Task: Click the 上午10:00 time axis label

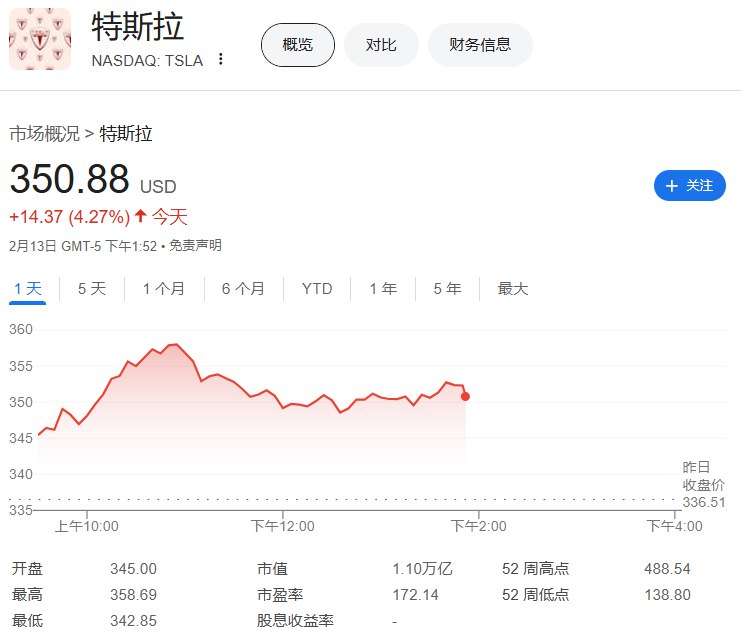Action: [87, 526]
